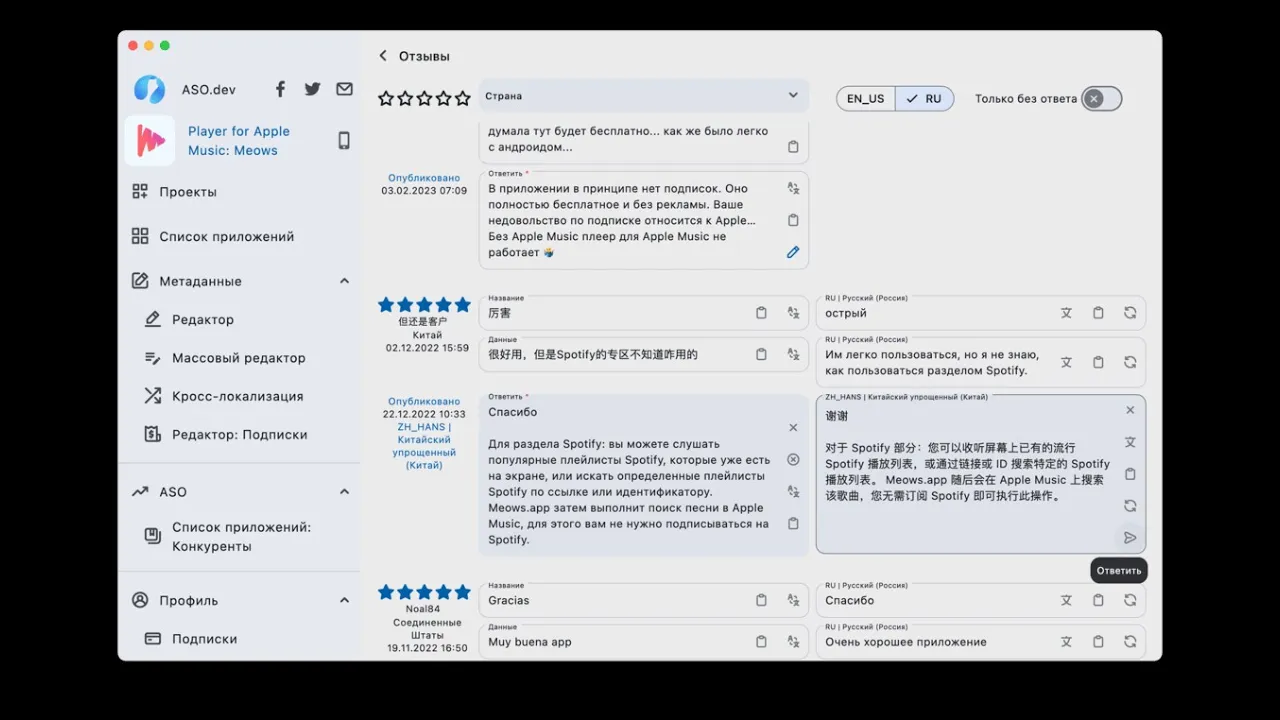Click the phone device icon beside Player for Apple Music

(344, 140)
